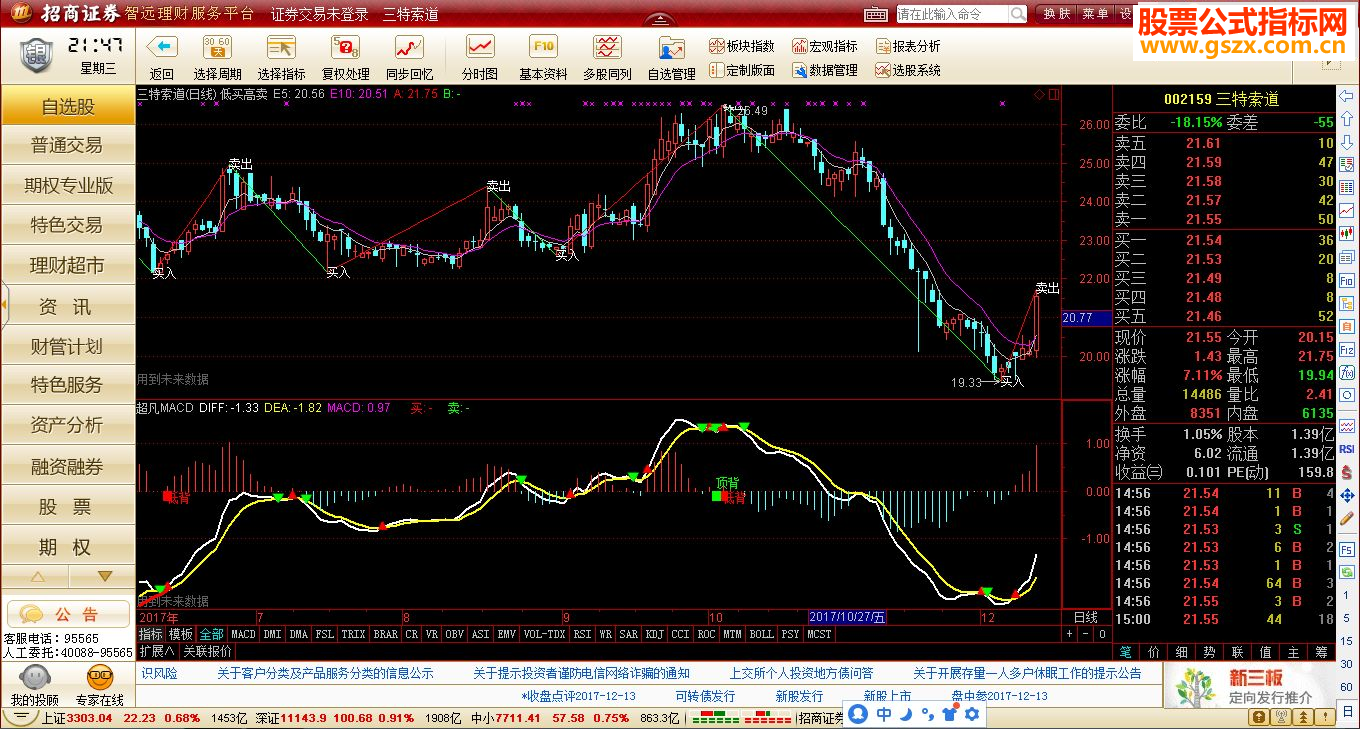This screenshot has height=729, width=1360.
Task: Switch indicator to VOL-TDX
Action: coord(544,634)
